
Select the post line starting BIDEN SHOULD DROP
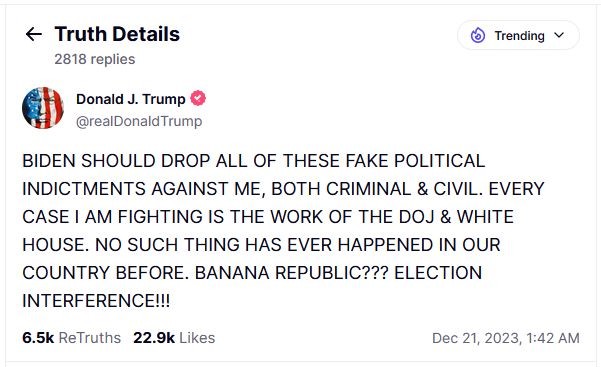click(254, 161)
